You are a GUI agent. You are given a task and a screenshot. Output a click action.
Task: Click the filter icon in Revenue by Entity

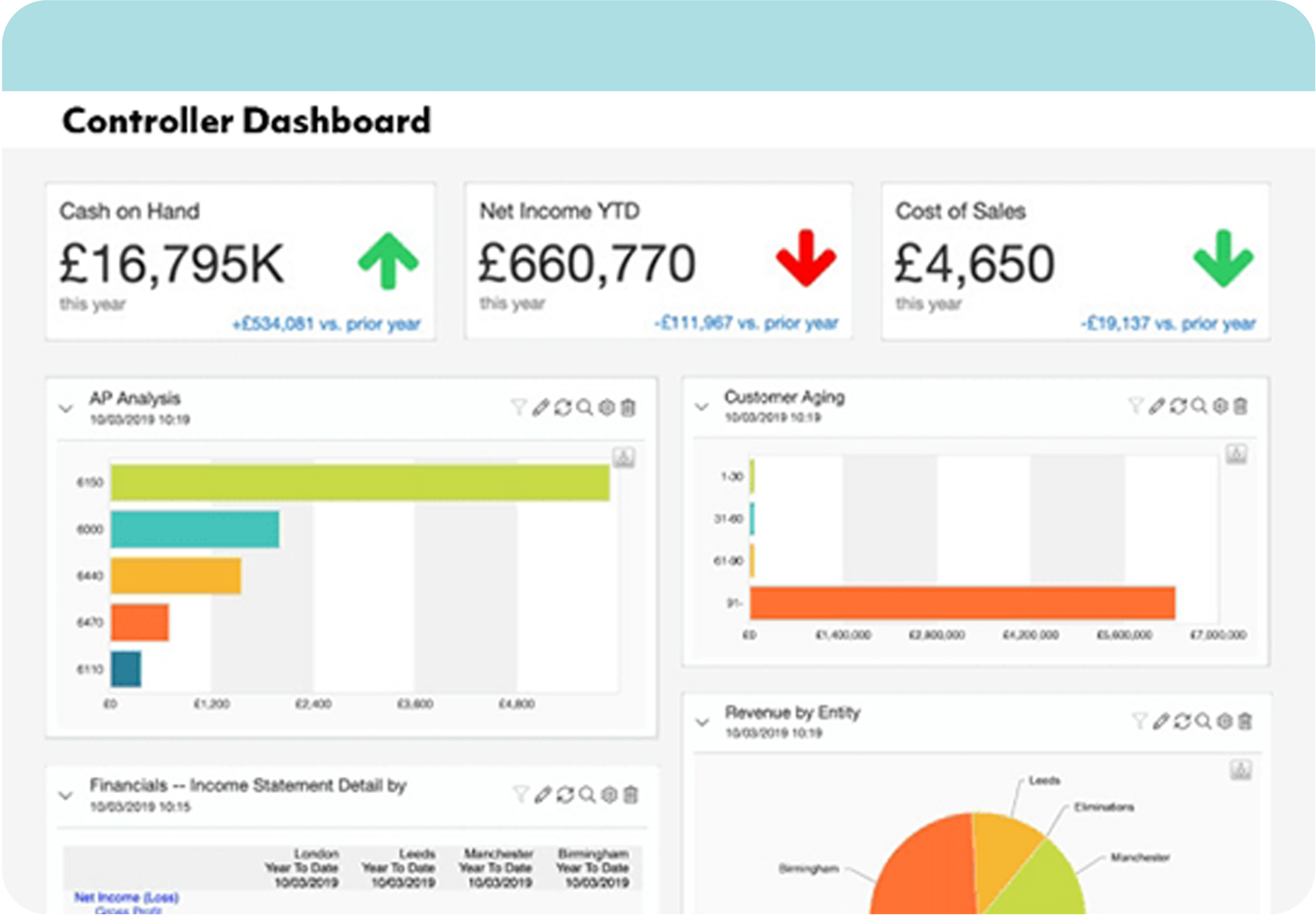(x=1140, y=721)
